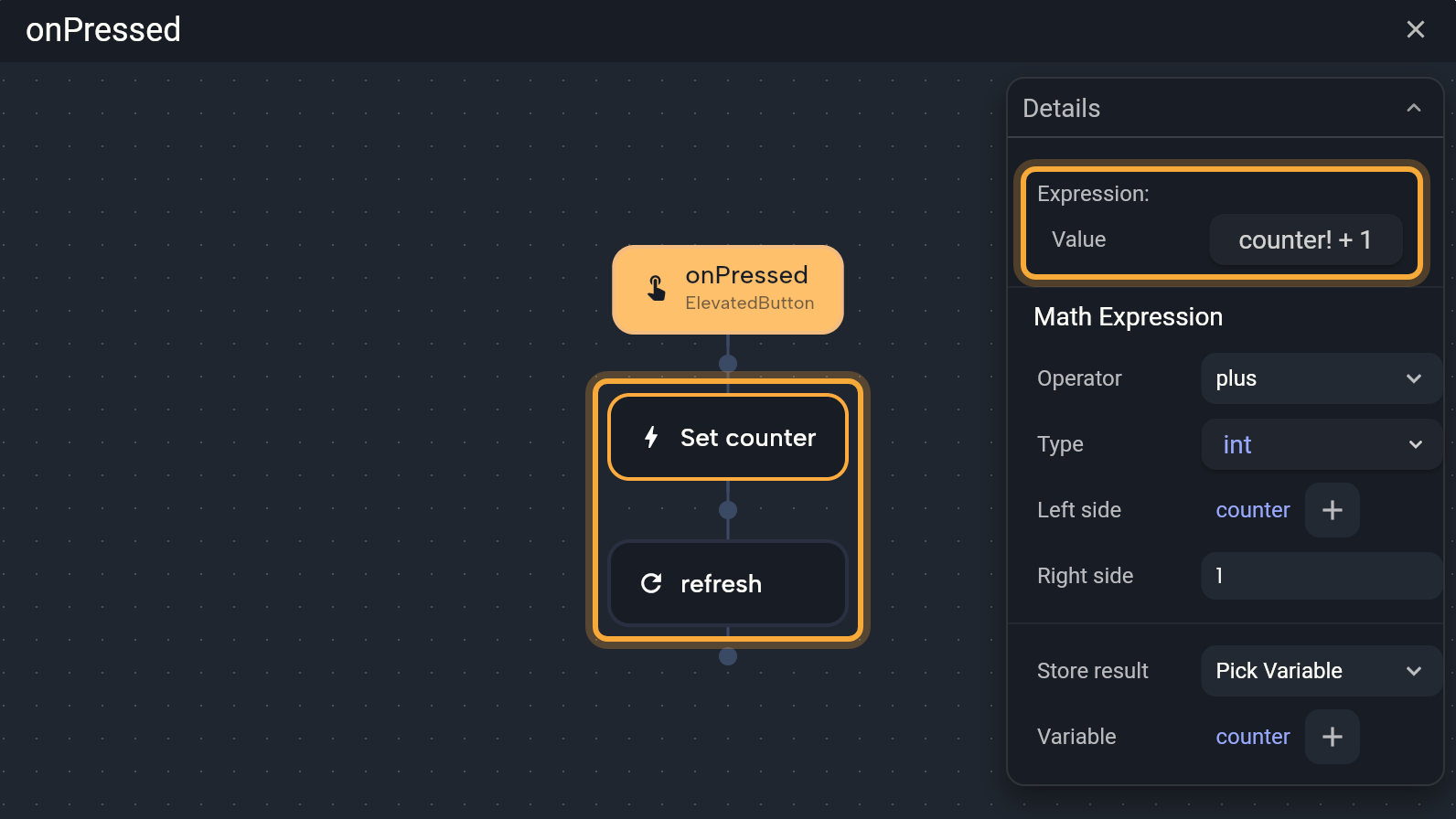Viewport: 1456px width, 819px height.
Task: Close the onPressed action editor
Action: click(1415, 30)
